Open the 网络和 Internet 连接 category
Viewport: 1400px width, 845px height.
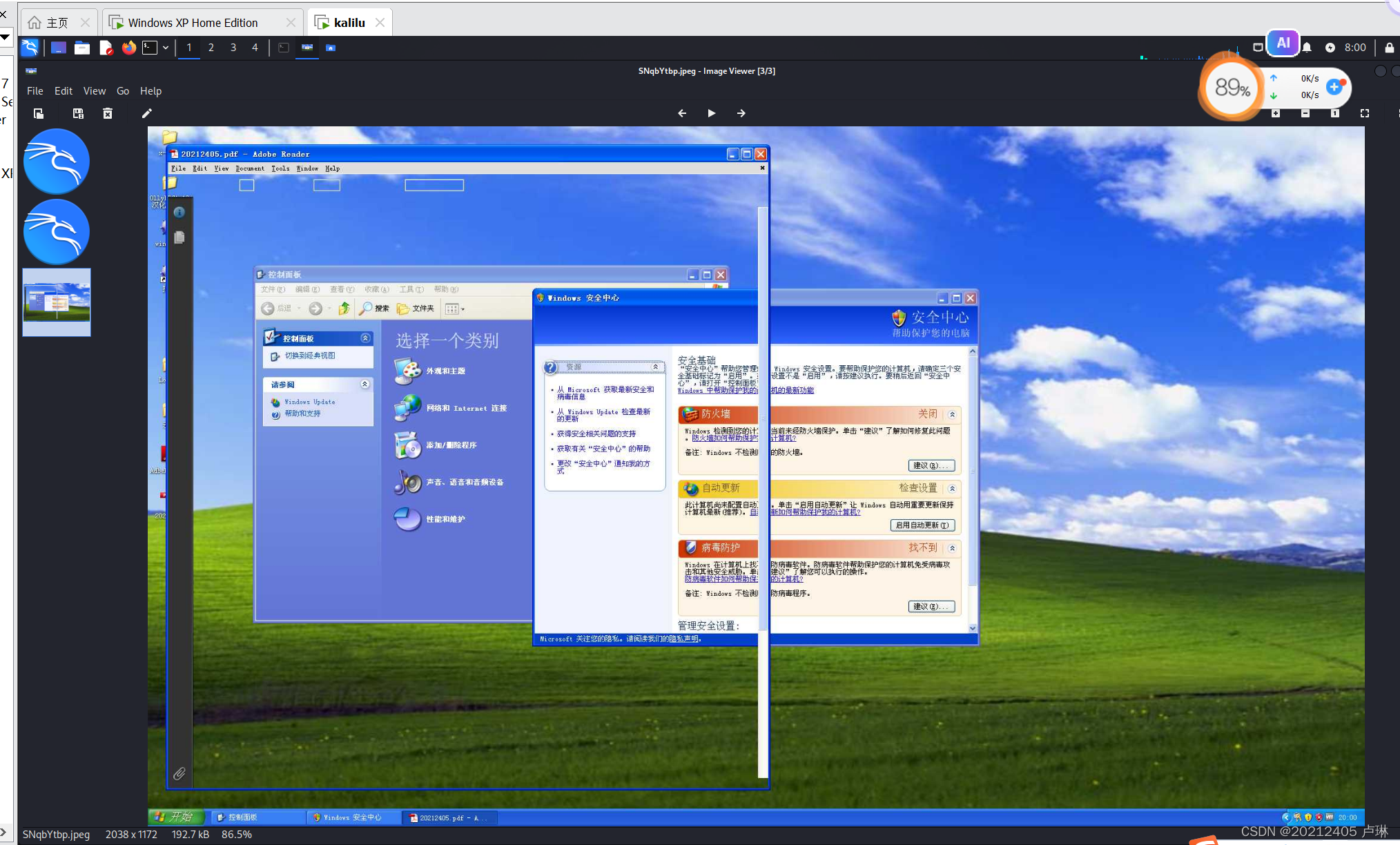tap(450, 408)
